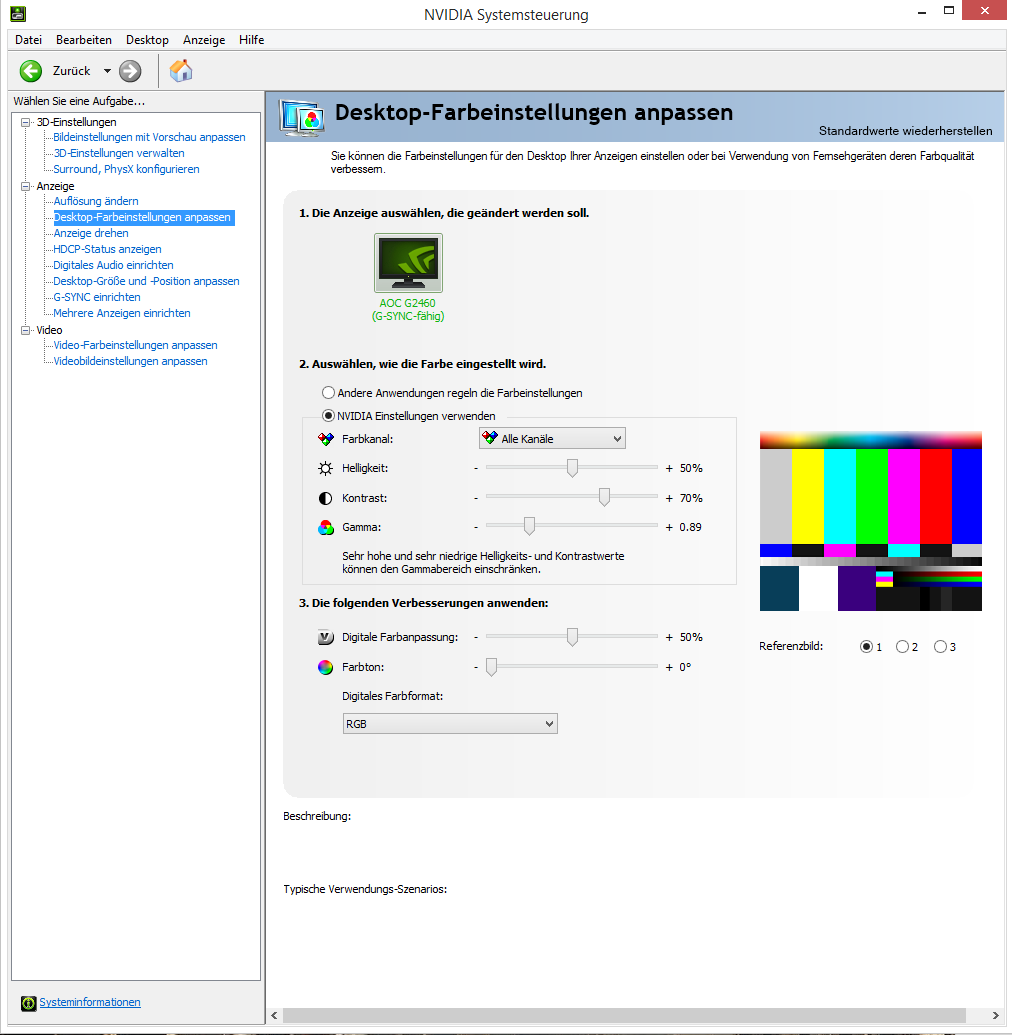The width and height of the screenshot is (1012, 1035).
Task: Click the Helligkeit sun icon
Action: pos(325,469)
